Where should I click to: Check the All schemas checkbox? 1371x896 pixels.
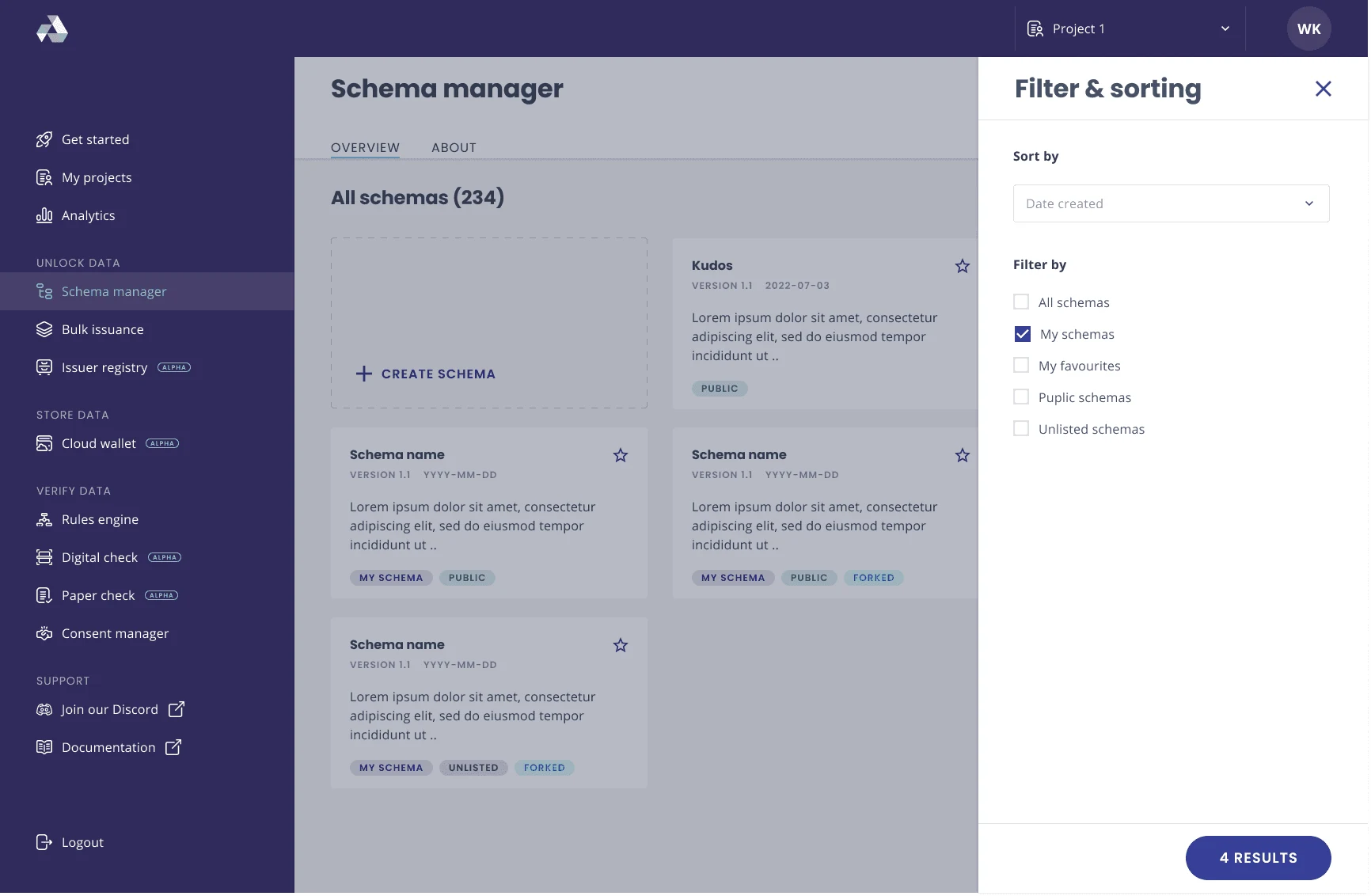click(x=1021, y=302)
